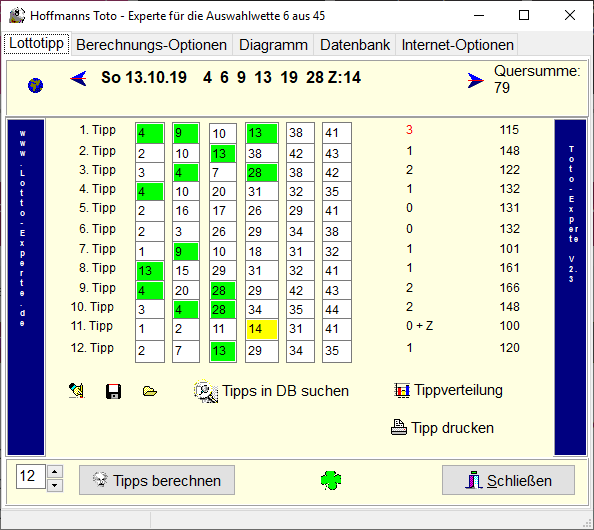594x530 pixels.
Task: Open the Tippverteilung chart
Action: (x=448, y=390)
